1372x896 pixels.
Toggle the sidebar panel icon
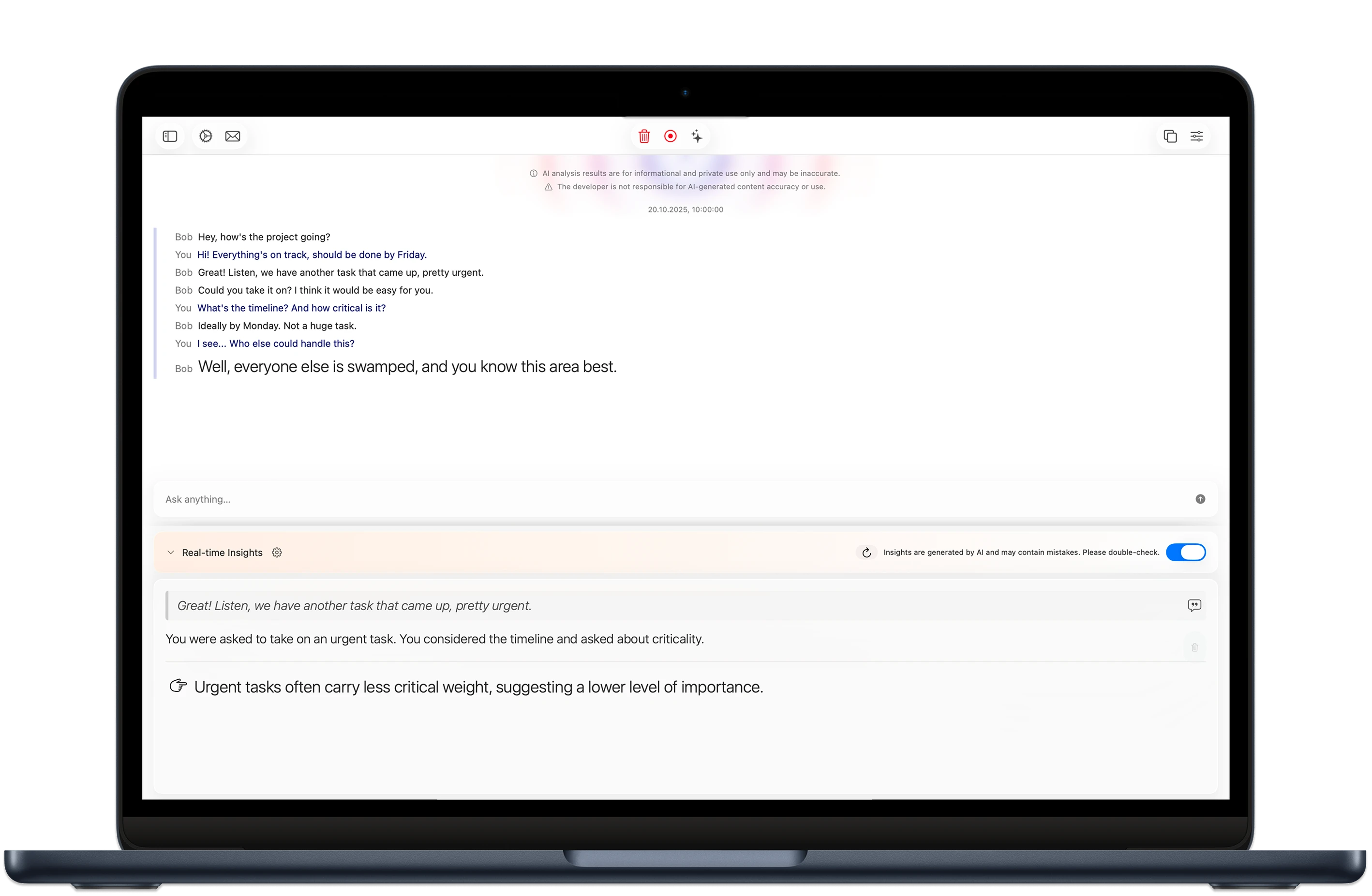tap(169, 136)
